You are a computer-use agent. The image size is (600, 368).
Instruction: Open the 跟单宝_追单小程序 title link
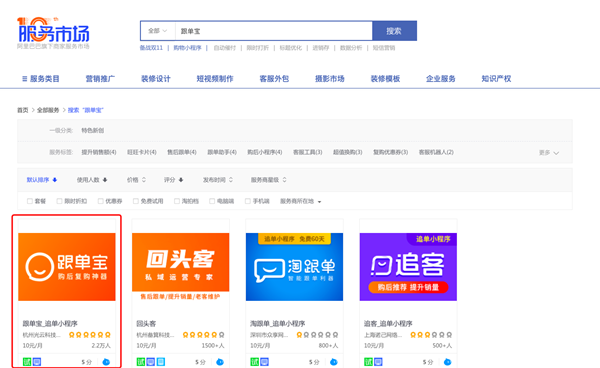click(x=50, y=324)
